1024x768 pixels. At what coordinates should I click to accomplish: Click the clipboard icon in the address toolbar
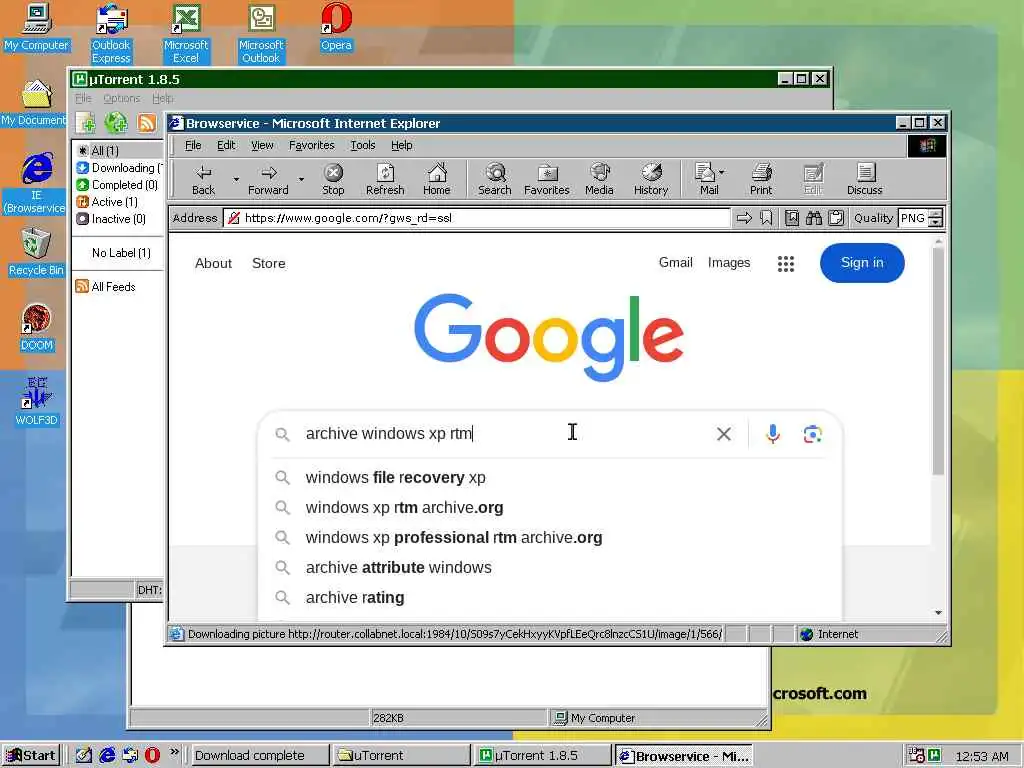836,218
